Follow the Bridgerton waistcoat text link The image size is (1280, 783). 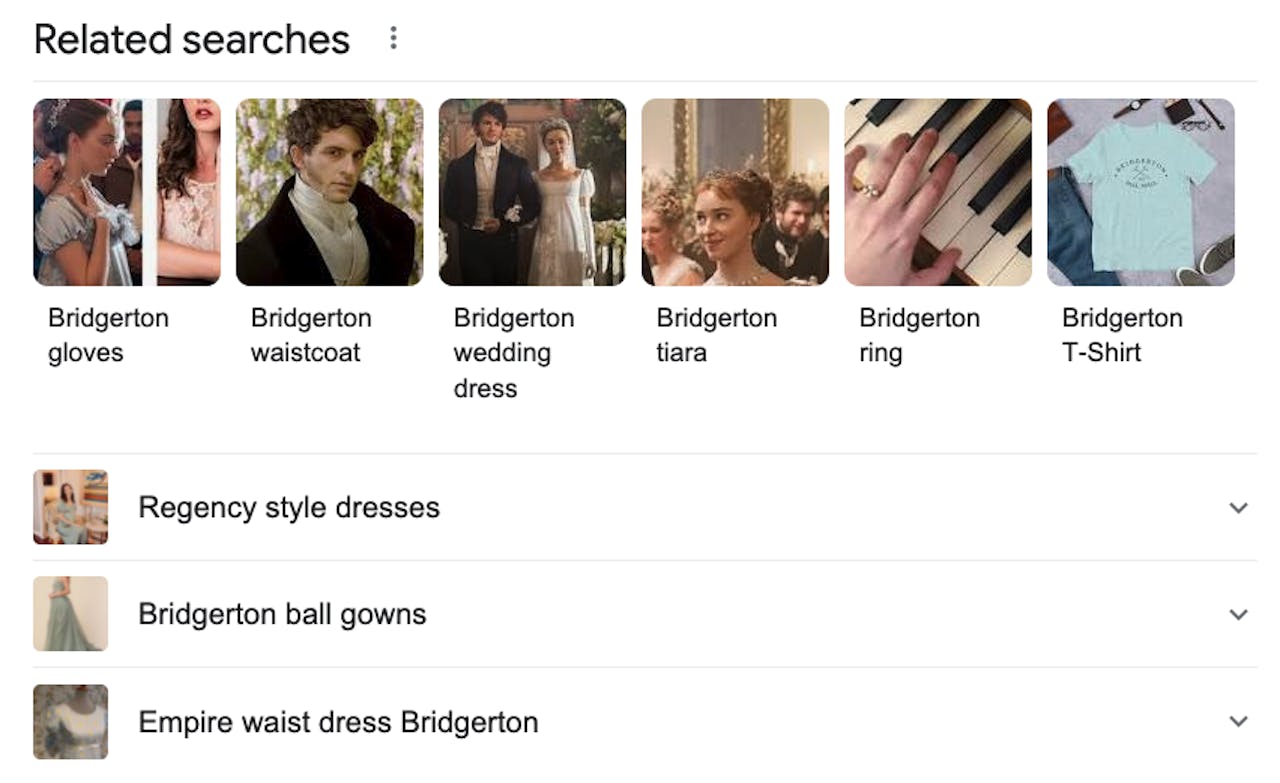tap(311, 335)
